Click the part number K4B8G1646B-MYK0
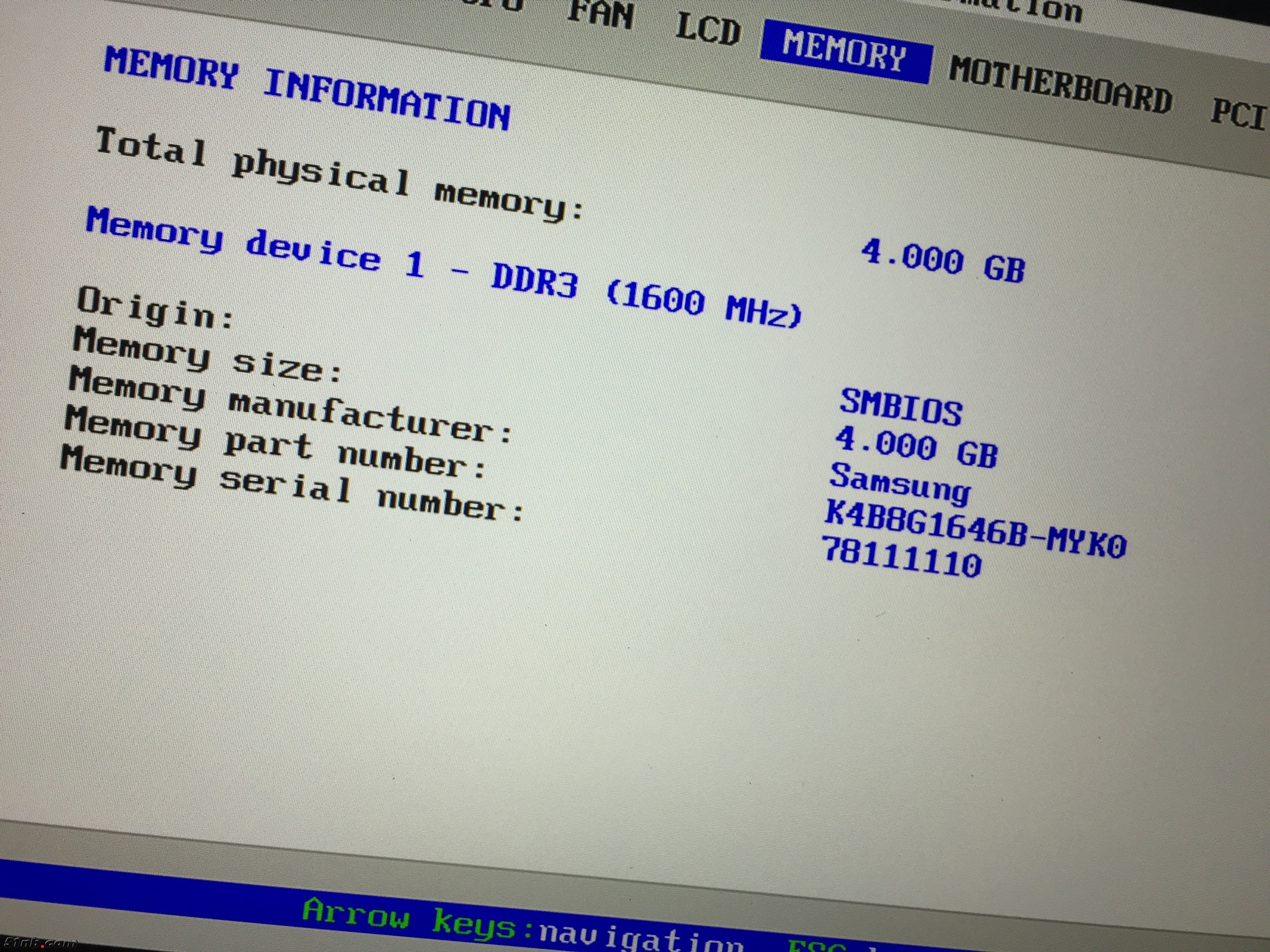1270x952 pixels. click(x=975, y=529)
